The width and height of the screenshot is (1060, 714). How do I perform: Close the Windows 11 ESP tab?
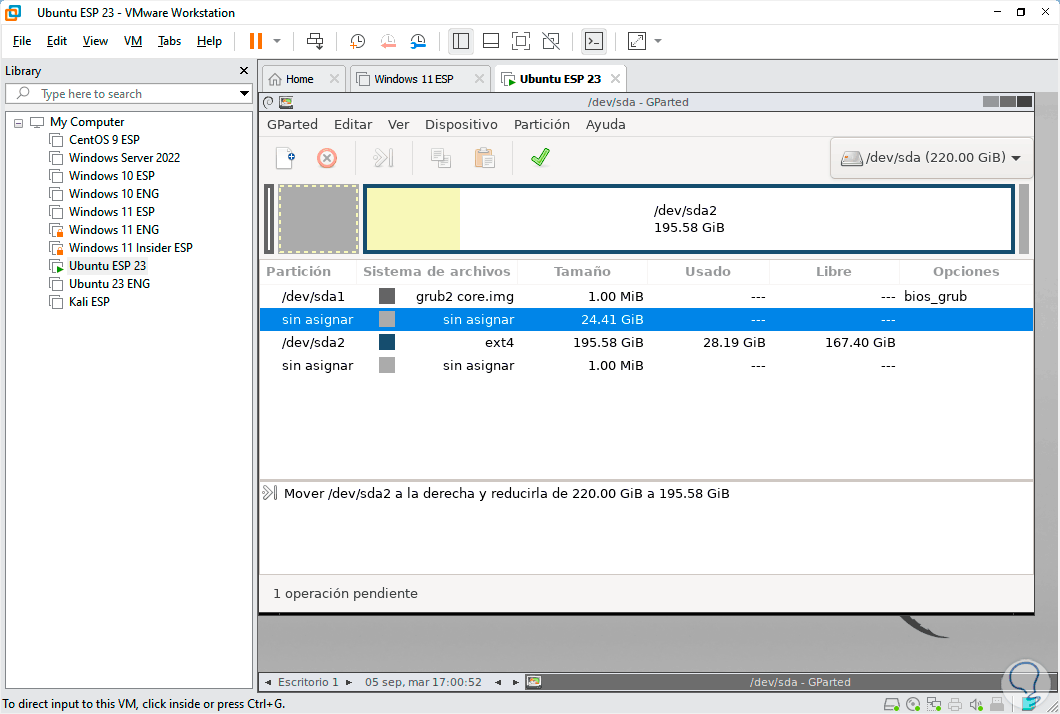coord(479,78)
